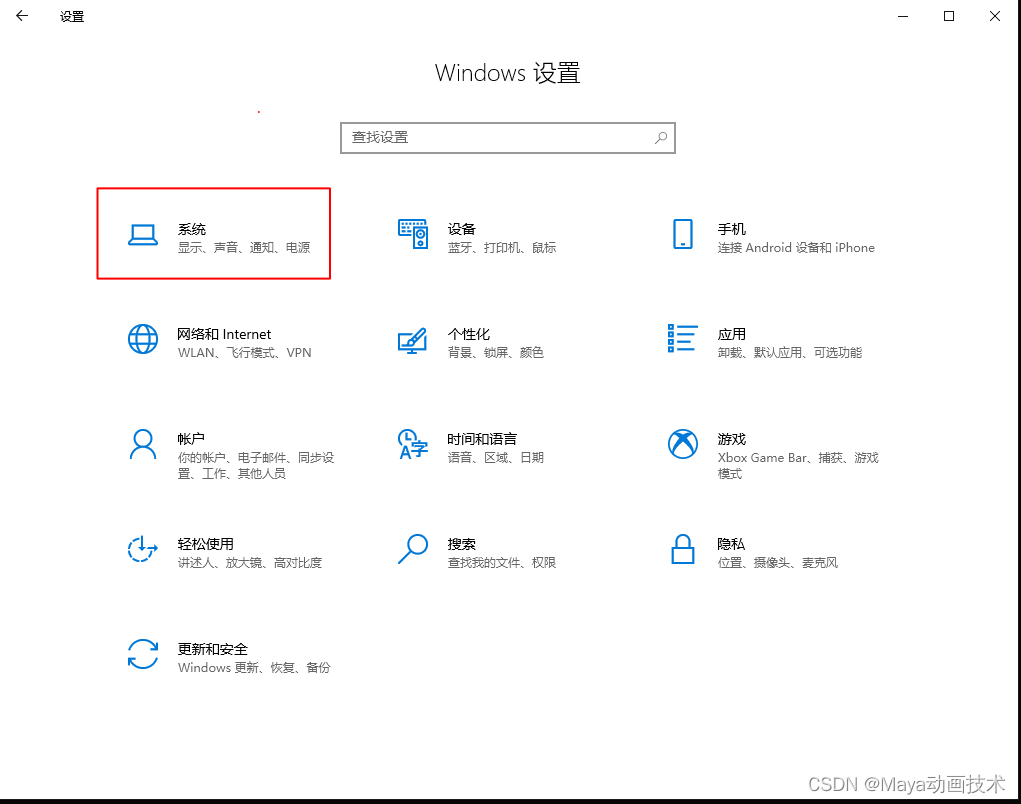This screenshot has height=804, width=1021.
Task: Select 个性化 category title
Action: 468,334
